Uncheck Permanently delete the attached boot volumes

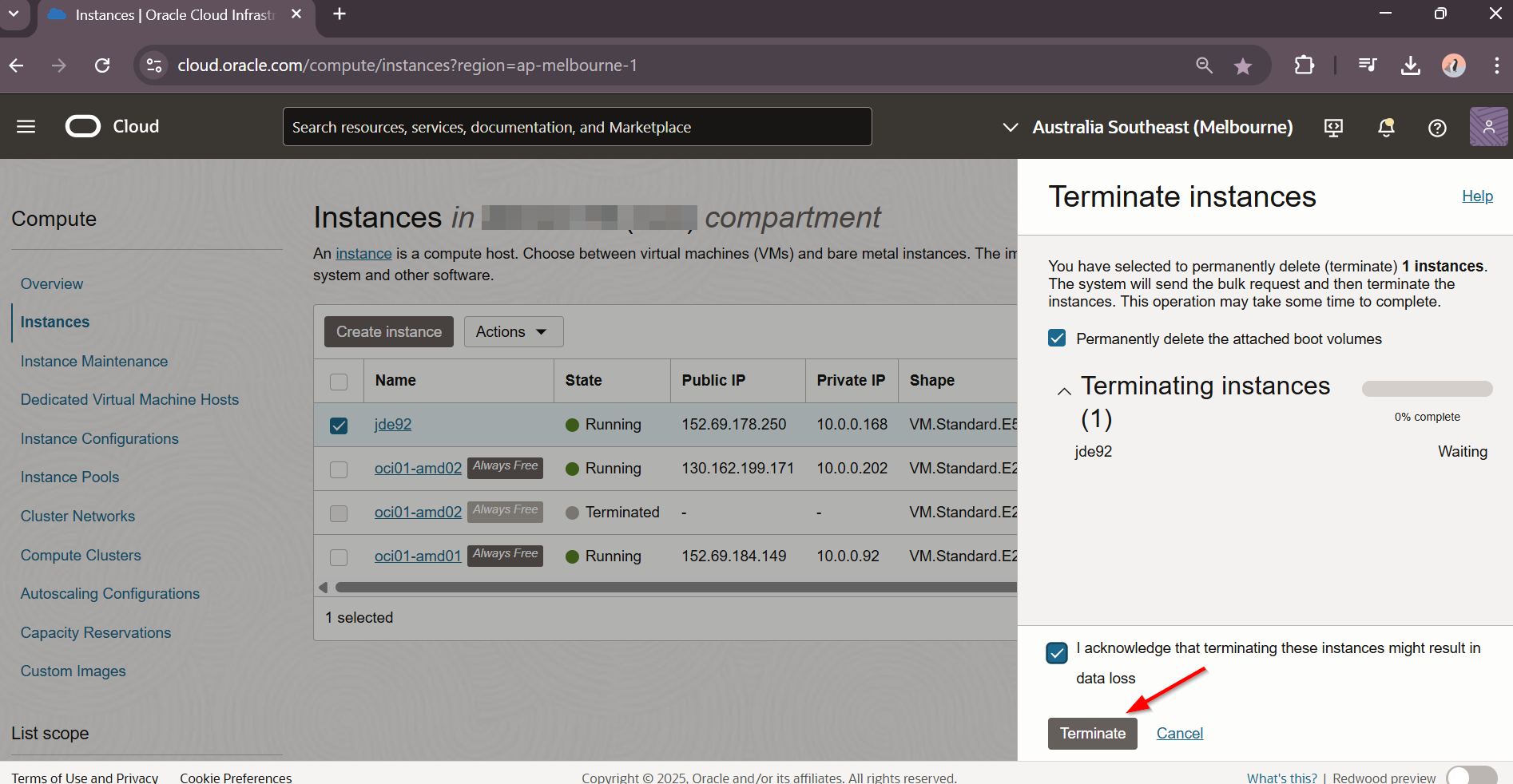pyautogui.click(x=1057, y=339)
